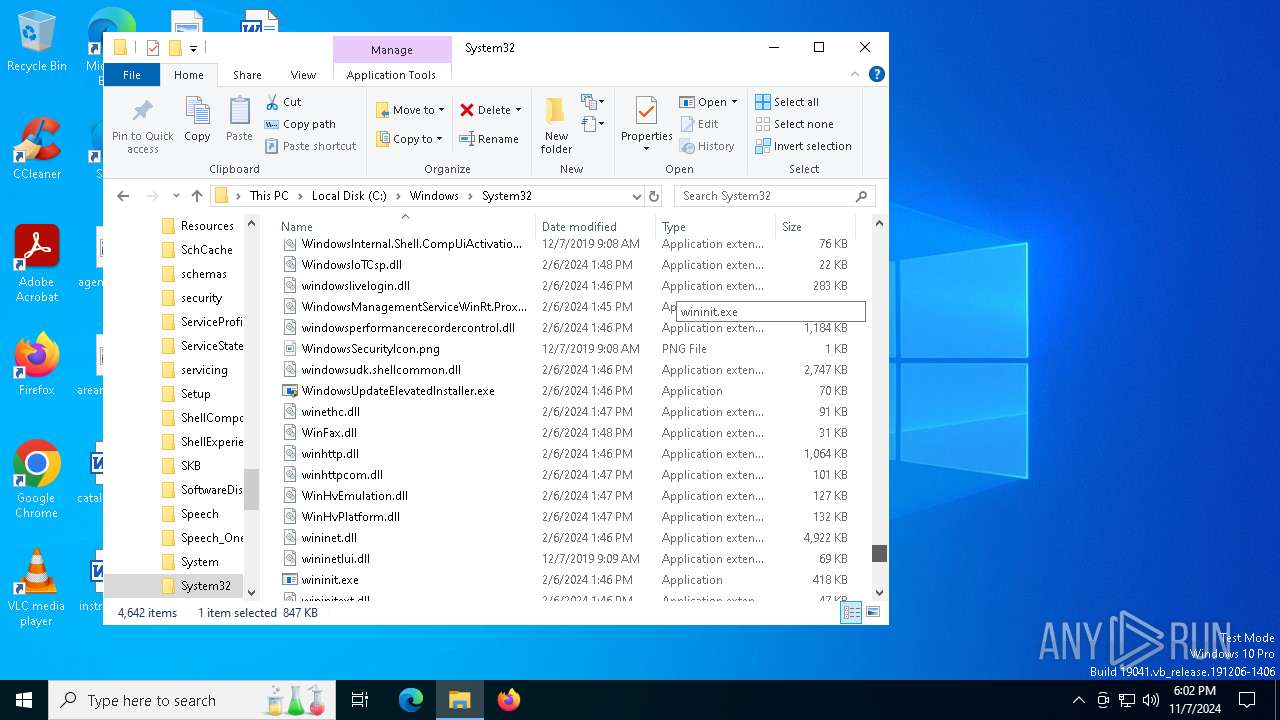The width and height of the screenshot is (1280, 720).
Task: Switch to Details view layout icon
Action: (x=851, y=613)
